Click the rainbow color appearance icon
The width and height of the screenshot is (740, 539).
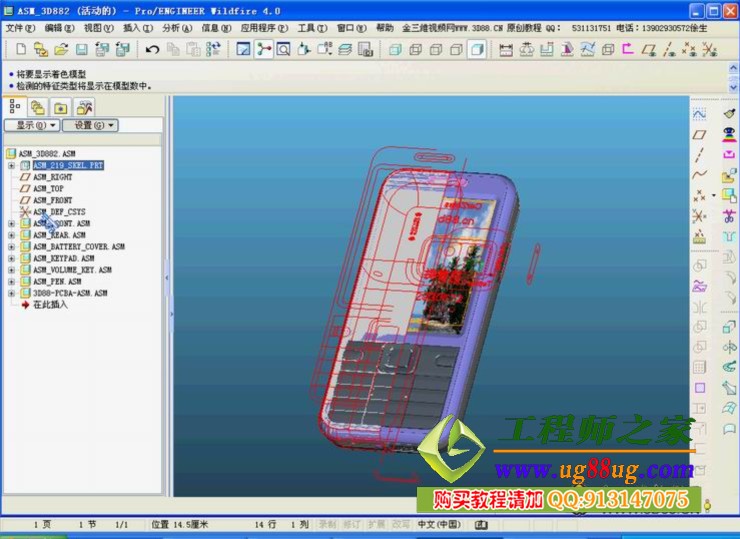pyautogui.click(x=729, y=134)
